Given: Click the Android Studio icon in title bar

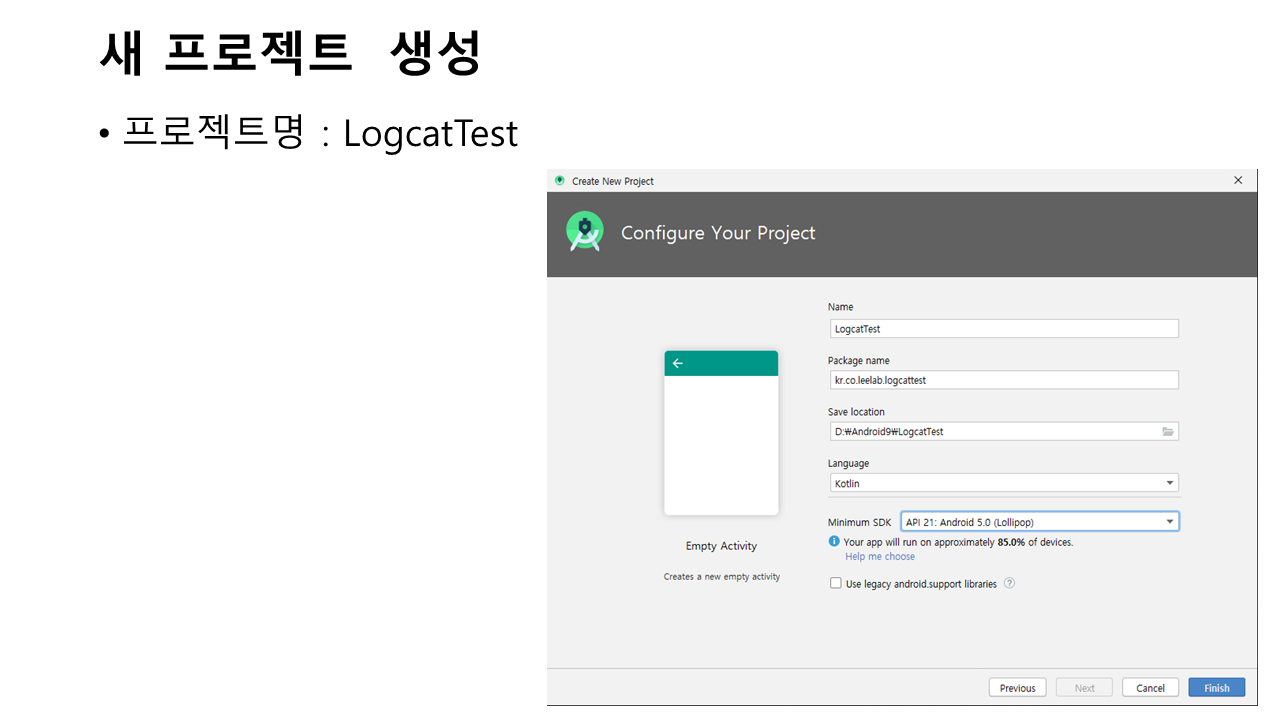Looking at the screenshot, I should (560, 181).
